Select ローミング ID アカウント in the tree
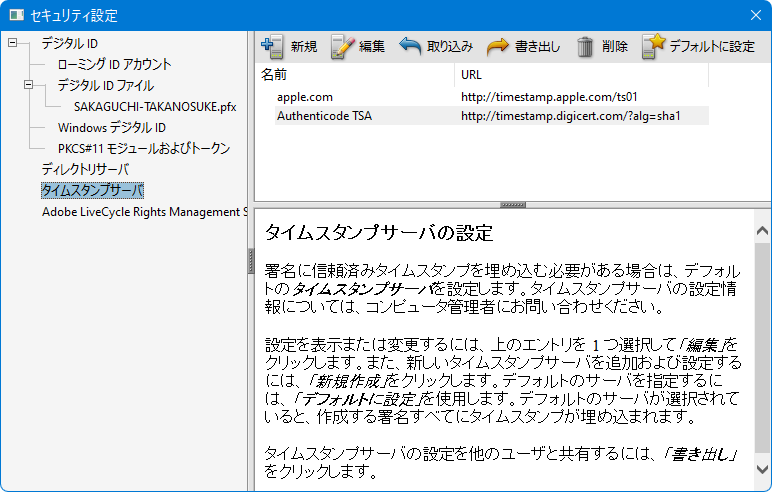772x492 pixels. coord(114,64)
